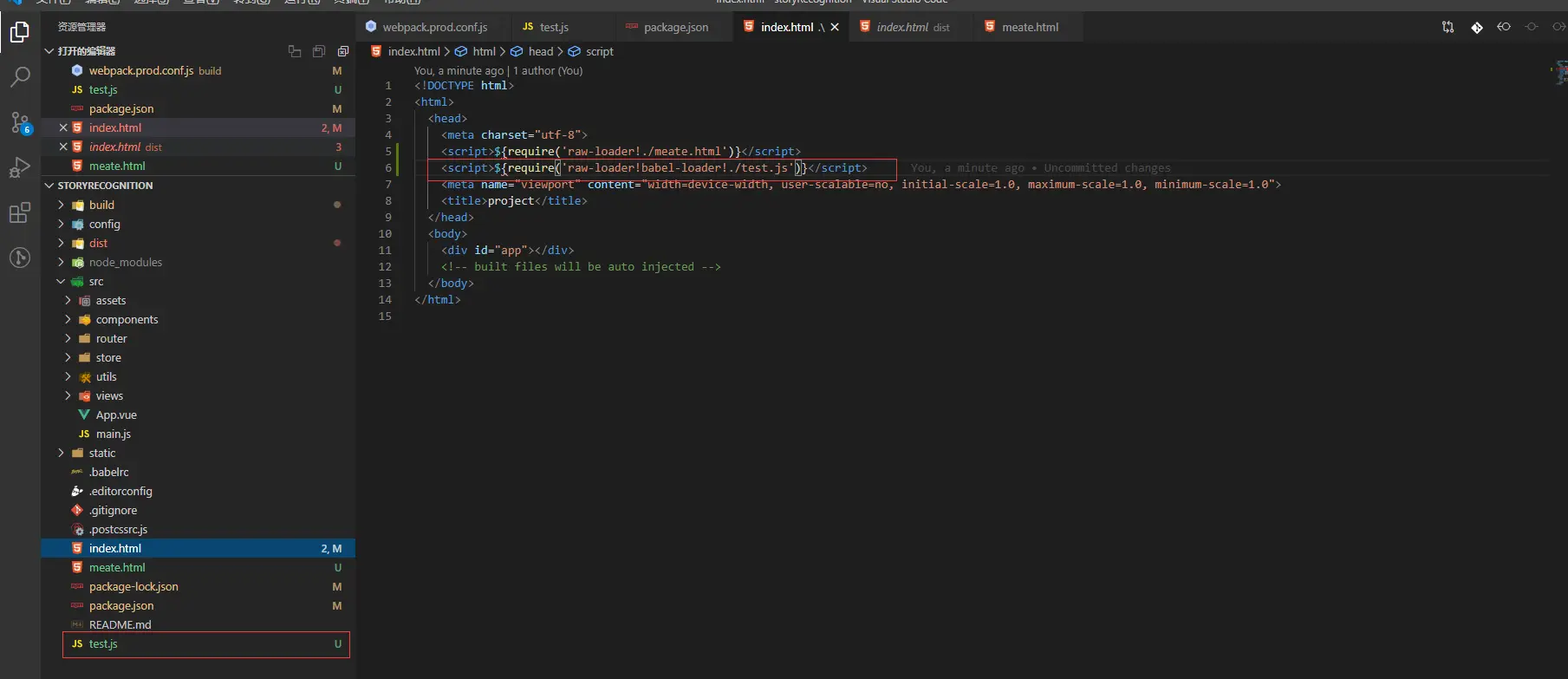Collapse the 打开的编辑器 section
Image resolution: width=1568 pixels, height=679 pixels.
coord(49,51)
